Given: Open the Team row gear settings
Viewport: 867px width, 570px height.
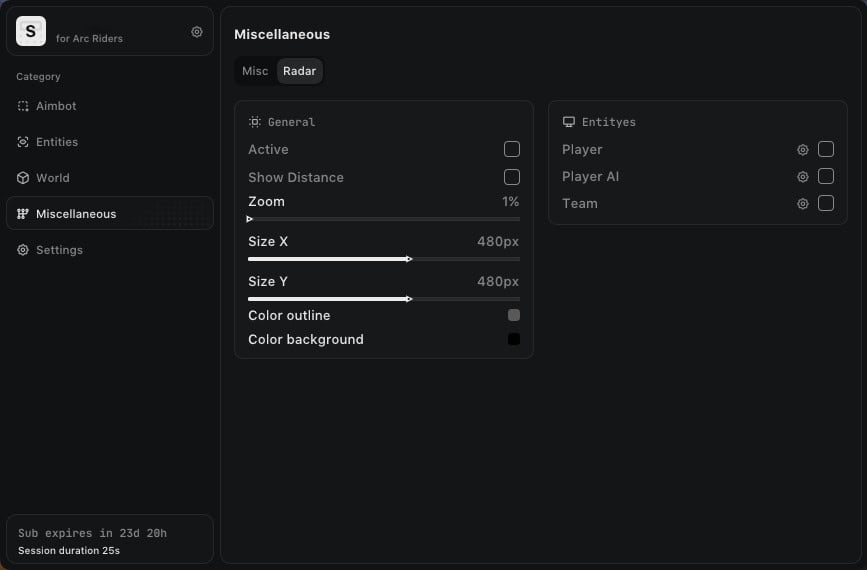Looking at the screenshot, I should tap(802, 204).
